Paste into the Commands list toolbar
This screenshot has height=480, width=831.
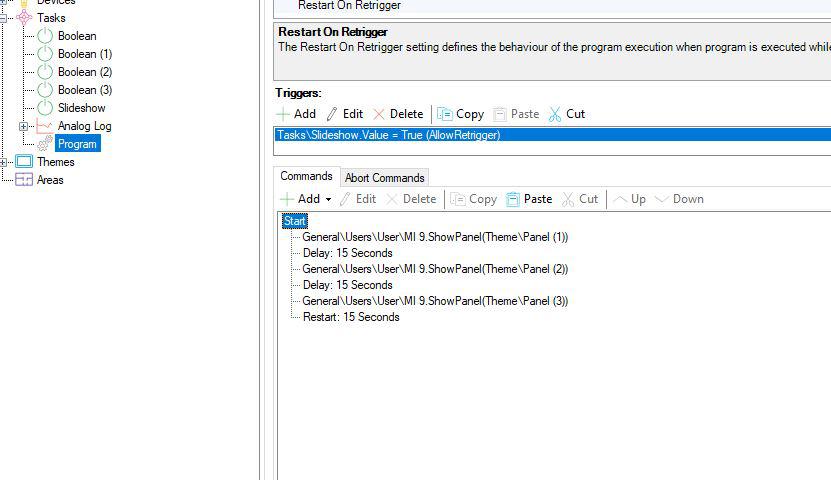pos(529,199)
